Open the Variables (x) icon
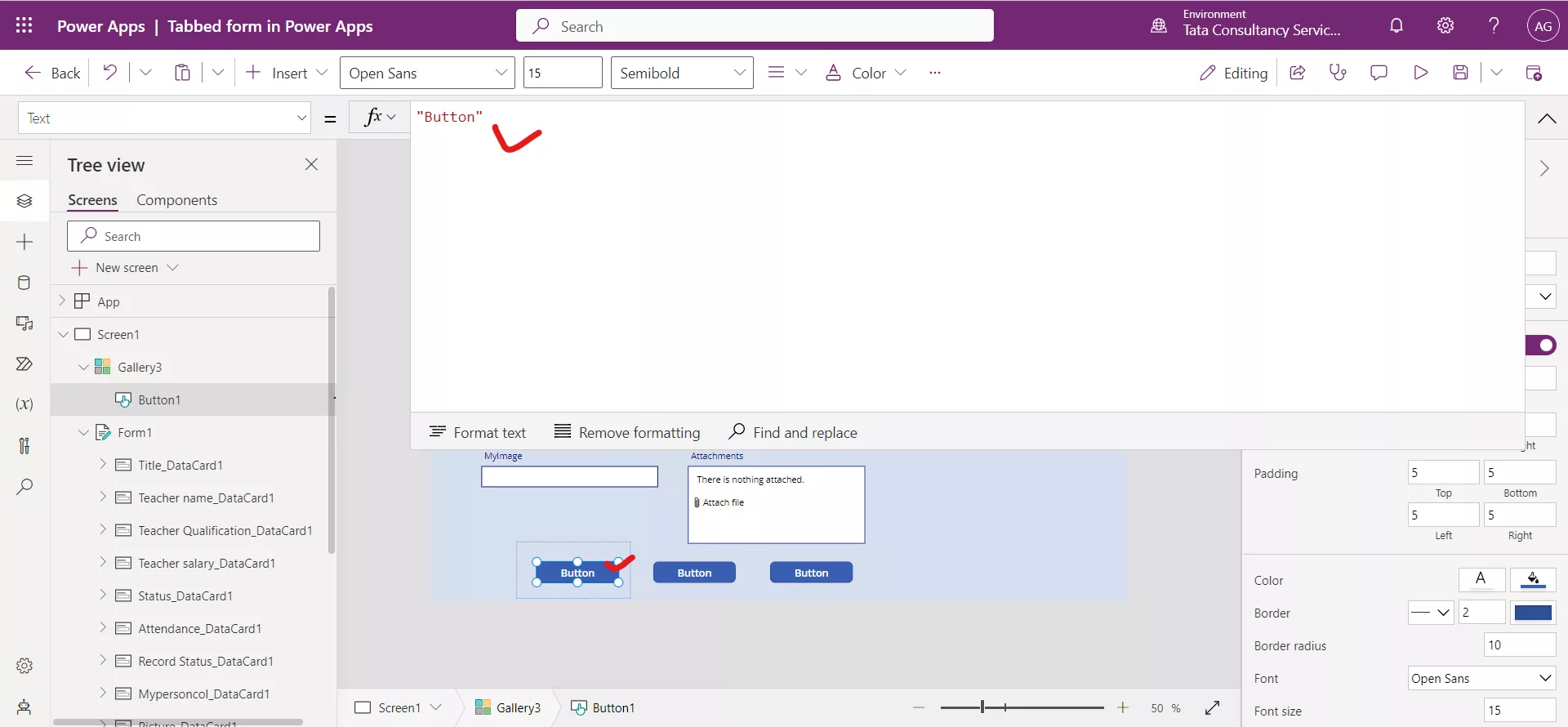1568x727 pixels. click(24, 404)
